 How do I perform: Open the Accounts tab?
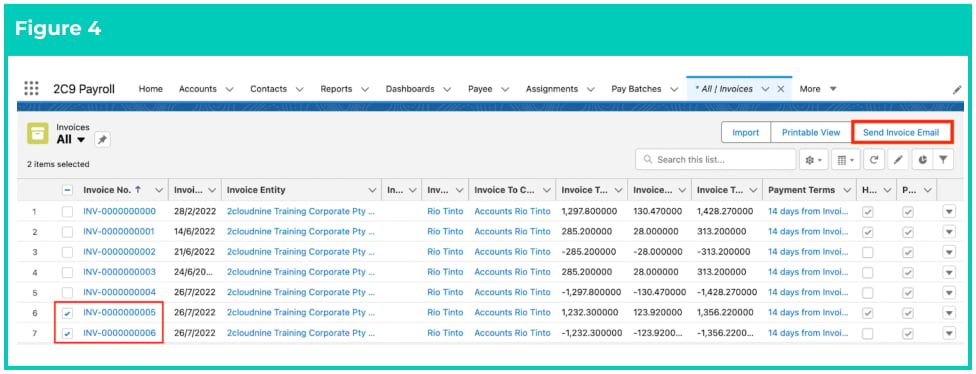click(x=197, y=89)
